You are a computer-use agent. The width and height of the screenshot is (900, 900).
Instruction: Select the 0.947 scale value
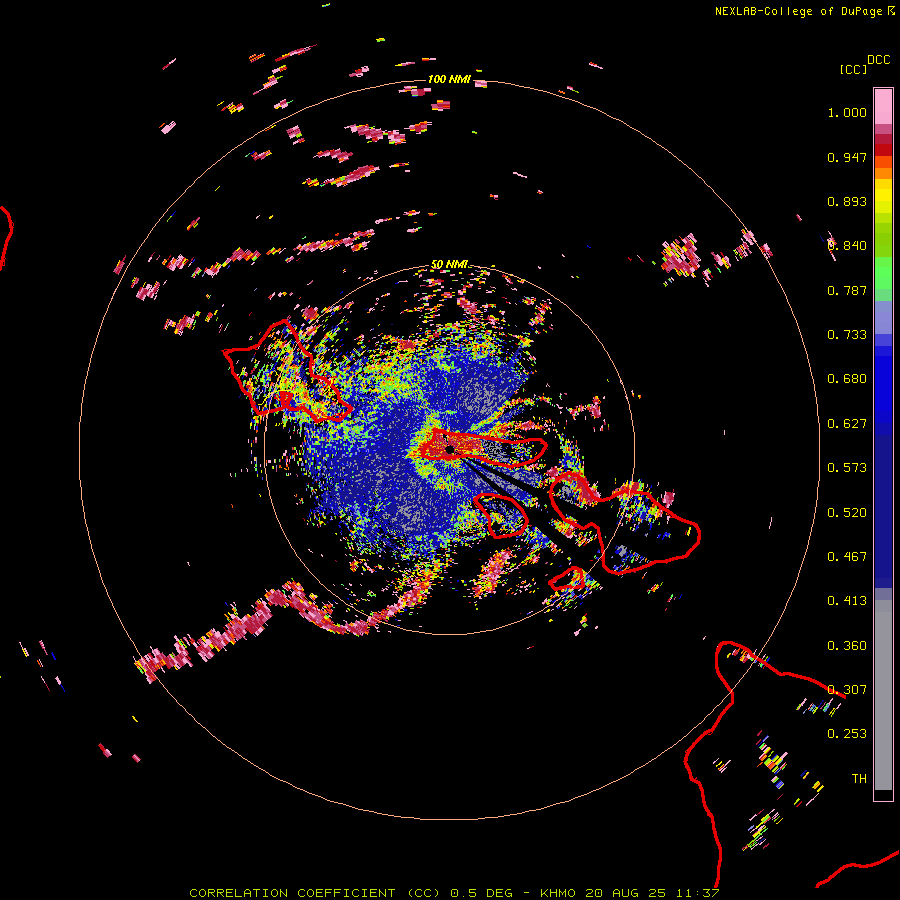tap(847, 157)
